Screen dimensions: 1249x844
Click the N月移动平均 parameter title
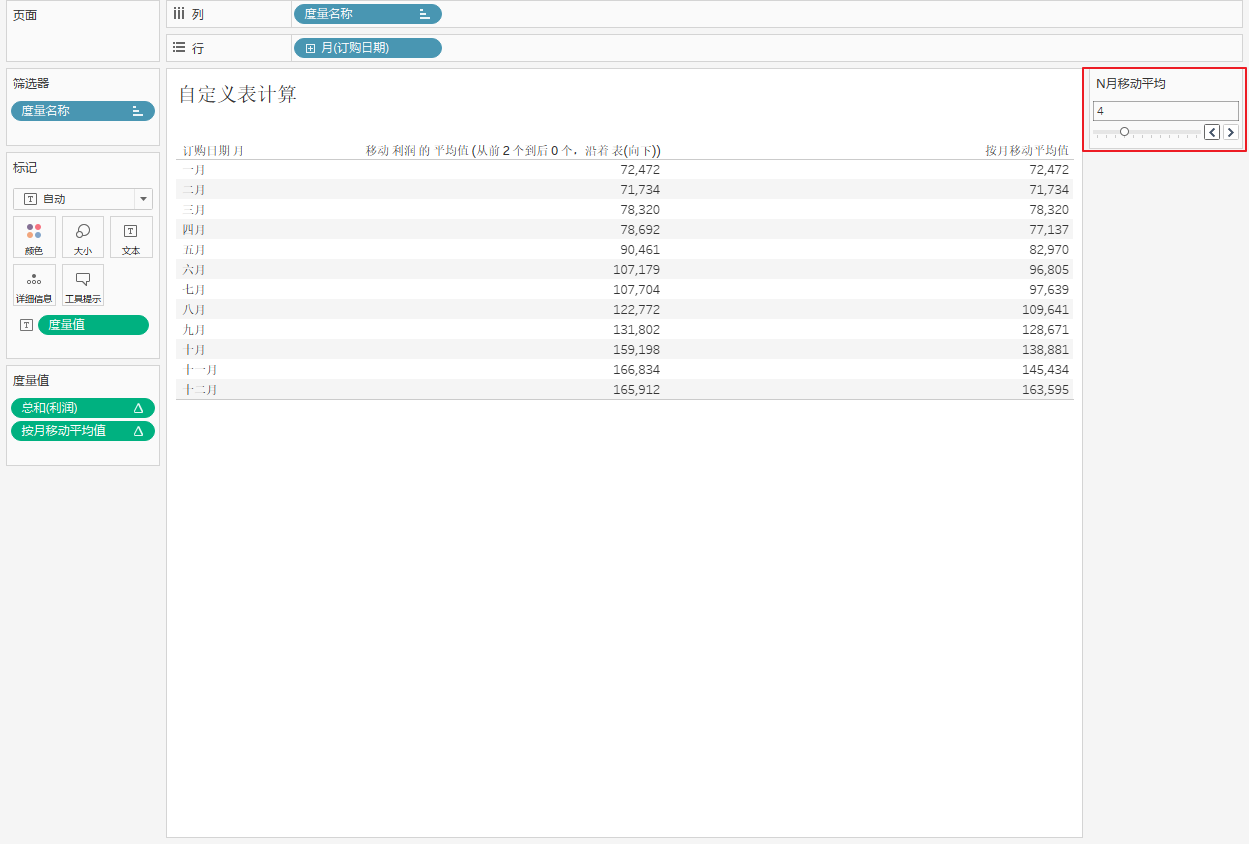[1131, 84]
